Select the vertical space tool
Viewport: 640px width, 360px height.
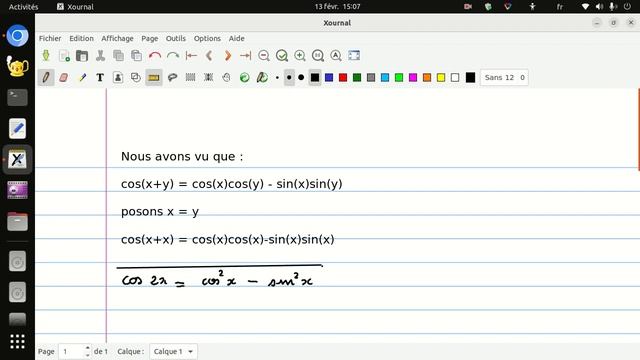coord(209,78)
